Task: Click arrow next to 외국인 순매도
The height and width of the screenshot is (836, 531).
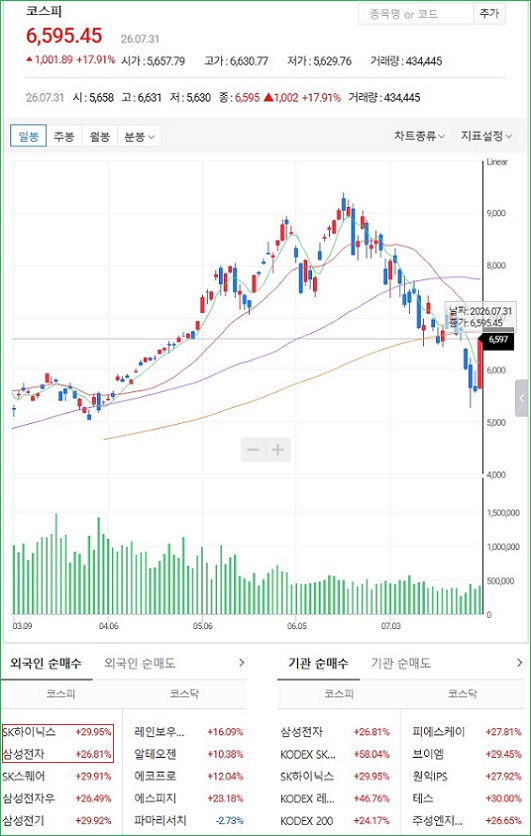Action: tap(242, 663)
